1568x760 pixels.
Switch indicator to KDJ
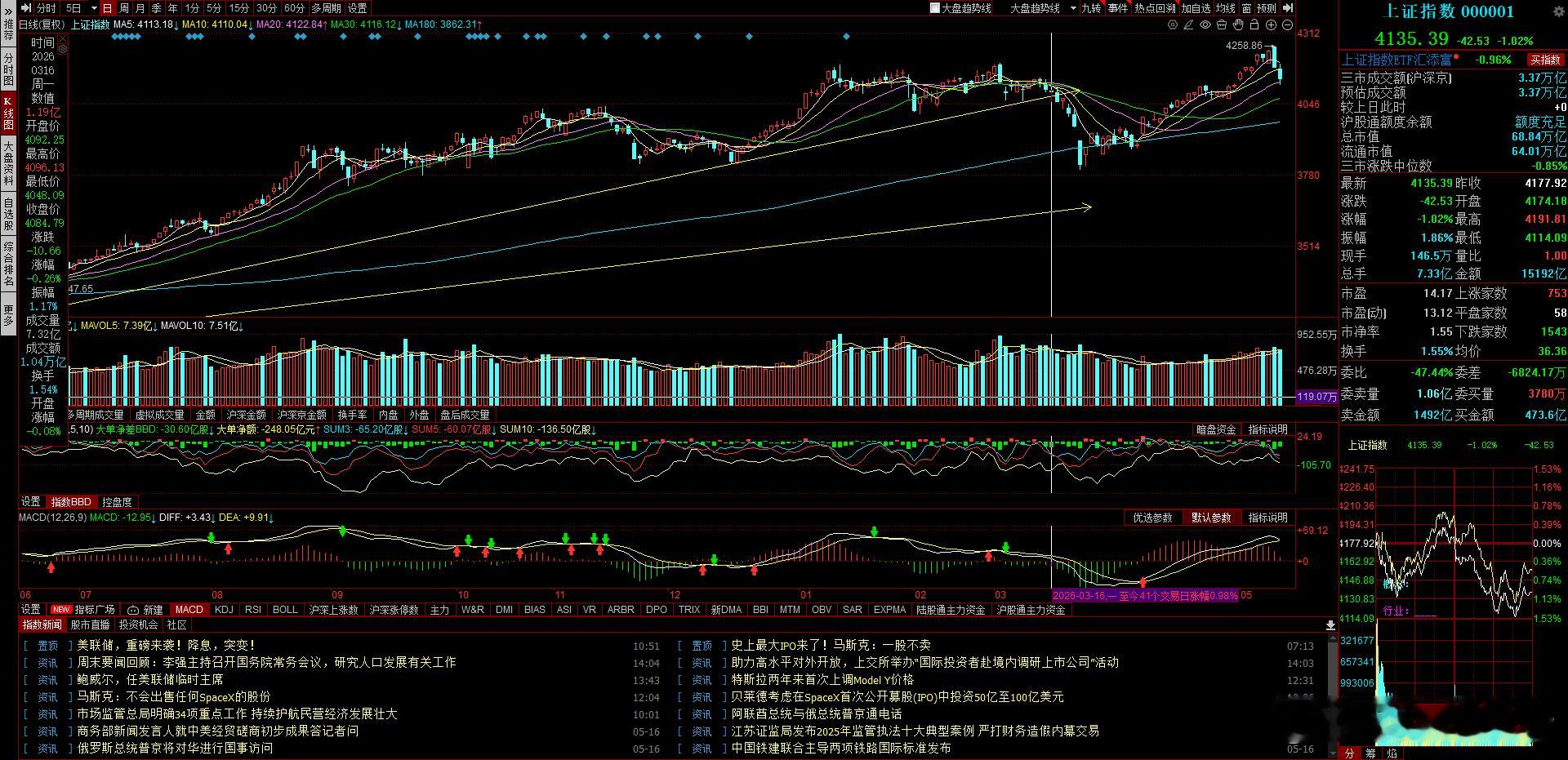pos(224,610)
